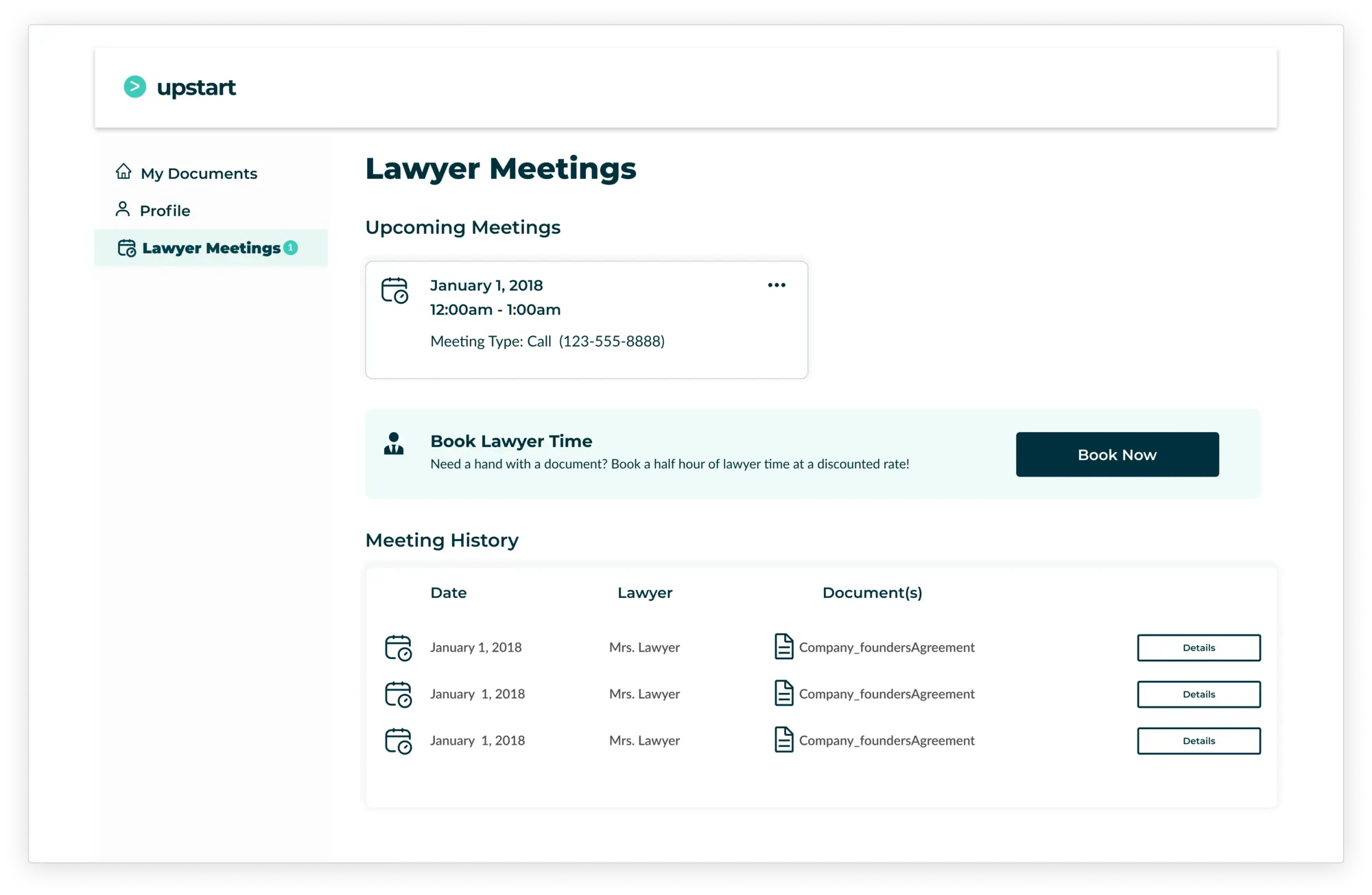Click the calendar icon in upcoming meeting card
The width and height of the screenshot is (1372, 895).
395,291
